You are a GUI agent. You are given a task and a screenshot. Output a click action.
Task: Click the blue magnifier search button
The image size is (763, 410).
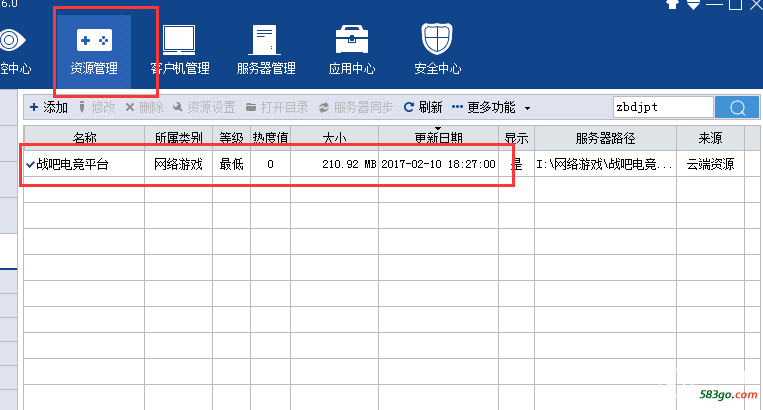click(737, 107)
